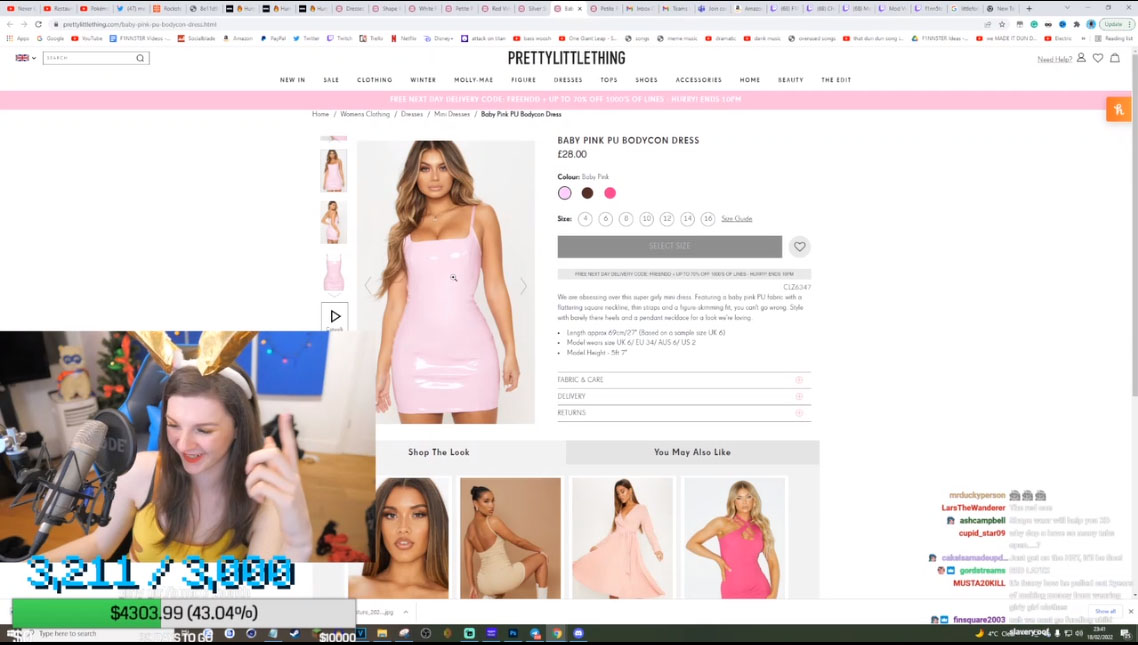Open the Reading list in bookmarks bar
This screenshot has height=645, width=1138.
pyautogui.click(x=1113, y=38)
